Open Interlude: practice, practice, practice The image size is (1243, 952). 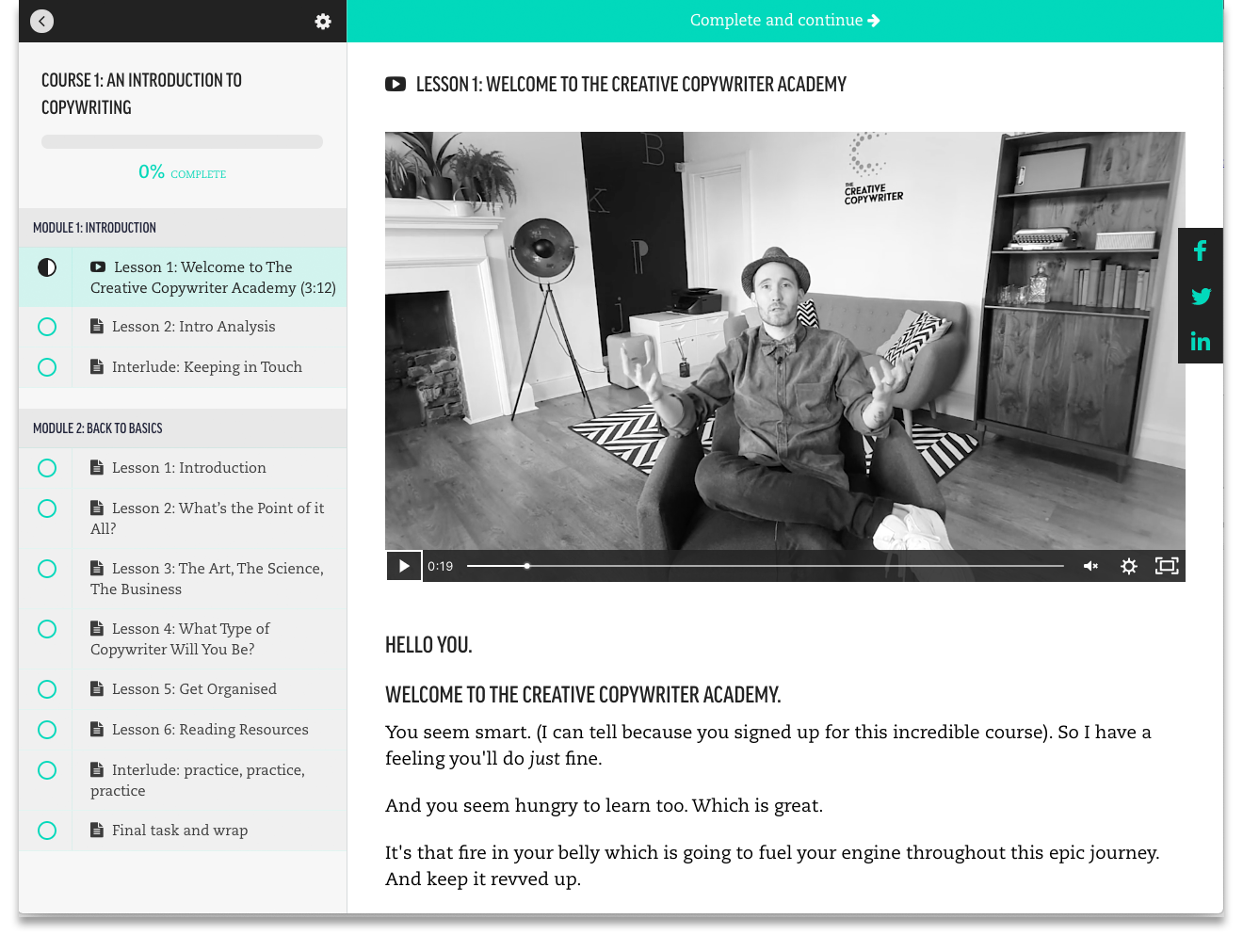click(x=183, y=781)
